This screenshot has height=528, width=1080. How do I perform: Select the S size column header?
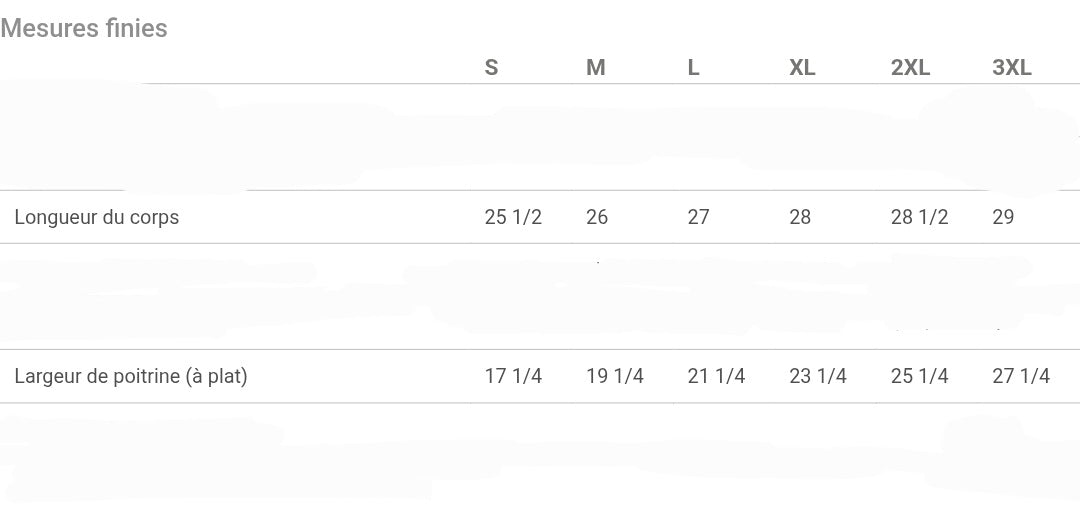491,68
